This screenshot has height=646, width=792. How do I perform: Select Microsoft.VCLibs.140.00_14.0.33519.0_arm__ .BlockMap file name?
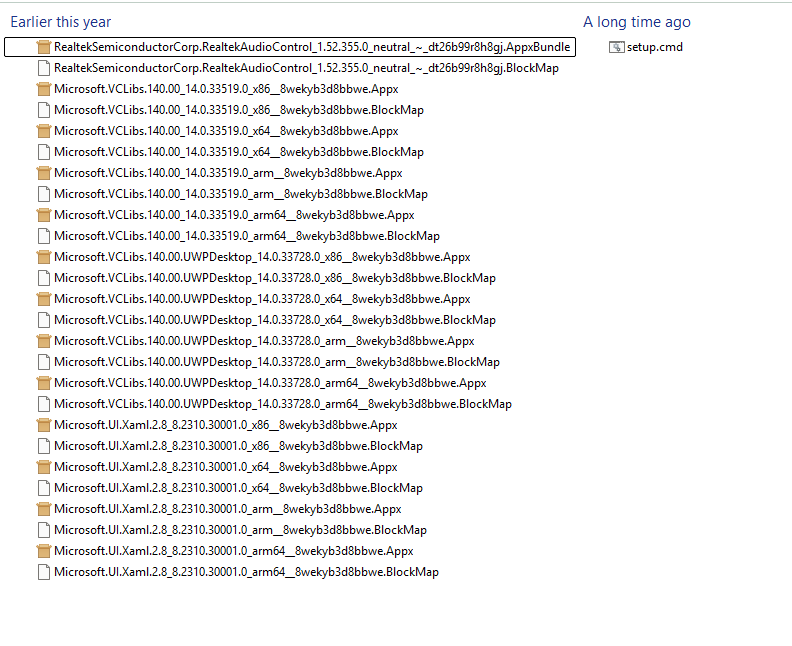[x=241, y=194]
